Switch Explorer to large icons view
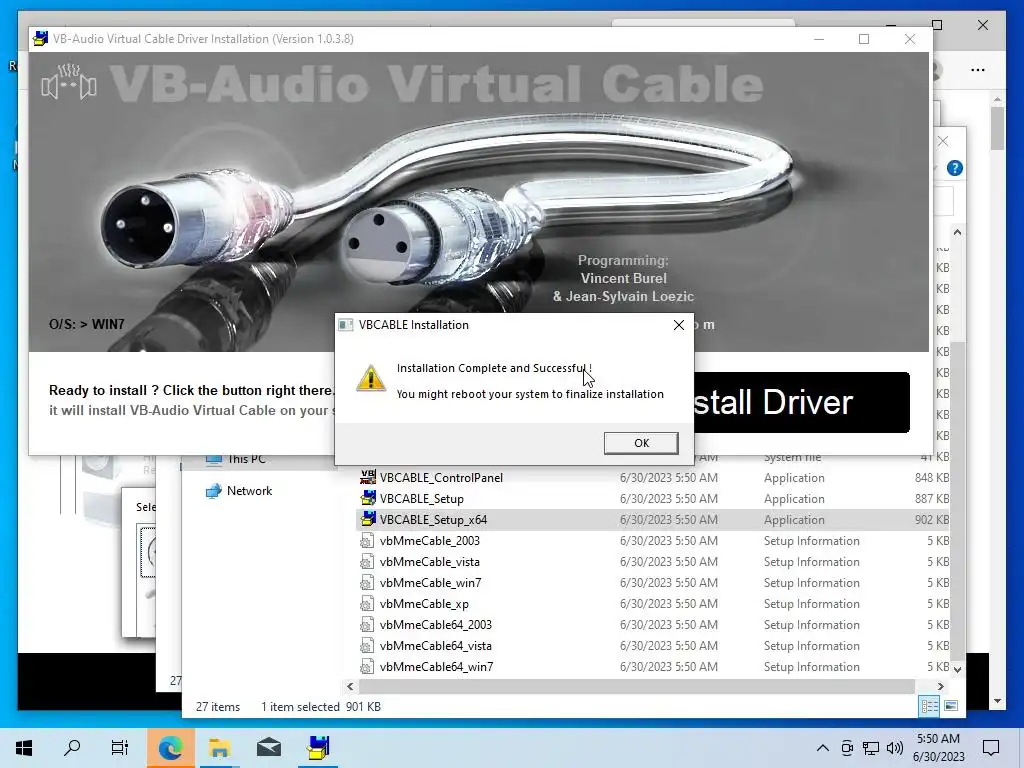This screenshot has height=768, width=1024. pyautogui.click(x=951, y=706)
